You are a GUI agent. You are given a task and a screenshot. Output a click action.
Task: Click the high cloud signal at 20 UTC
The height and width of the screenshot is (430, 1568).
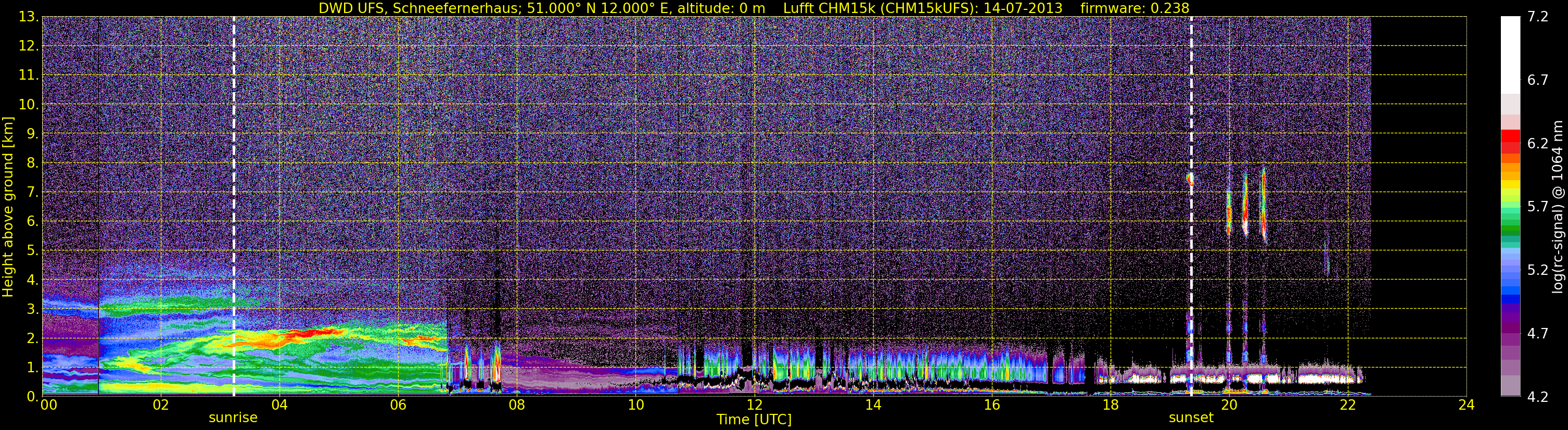click(1229, 212)
